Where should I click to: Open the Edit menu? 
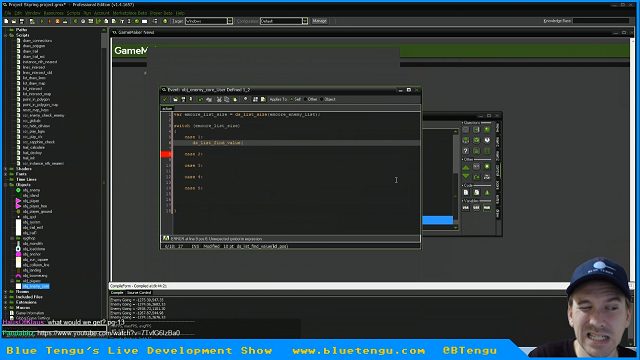coord(18,13)
